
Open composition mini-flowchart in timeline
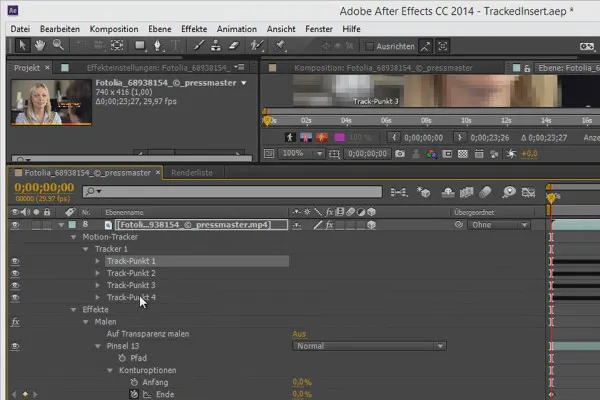(x=398, y=192)
